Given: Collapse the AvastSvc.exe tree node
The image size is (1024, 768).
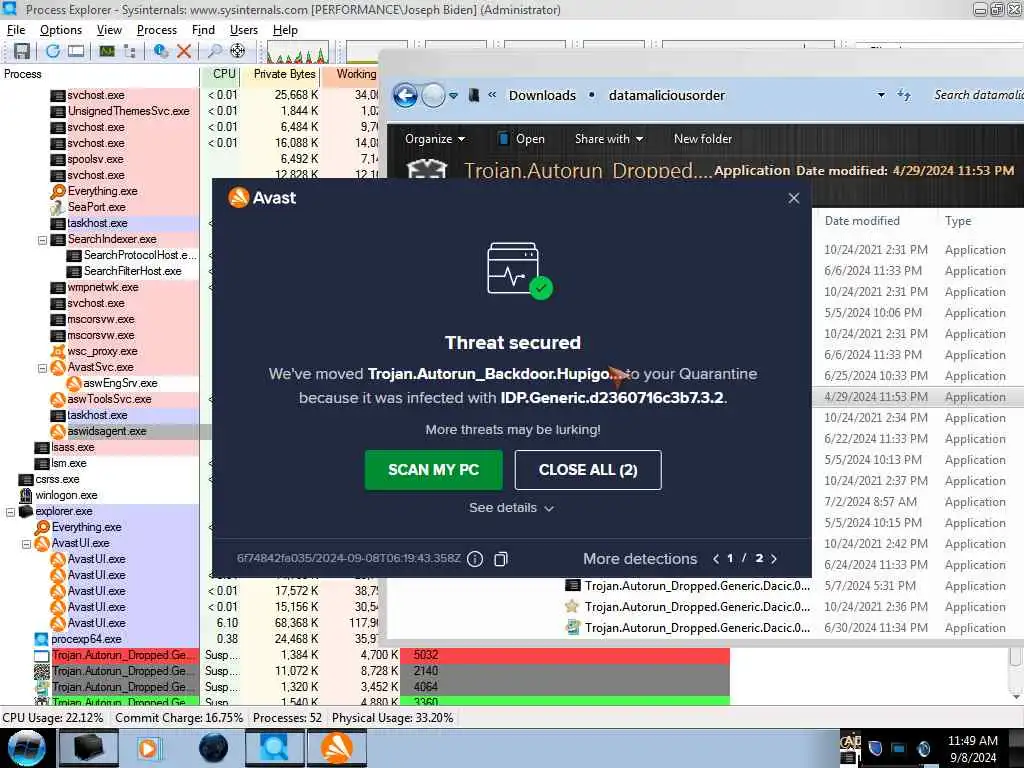Looking at the screenshot, I should [42, 368].
